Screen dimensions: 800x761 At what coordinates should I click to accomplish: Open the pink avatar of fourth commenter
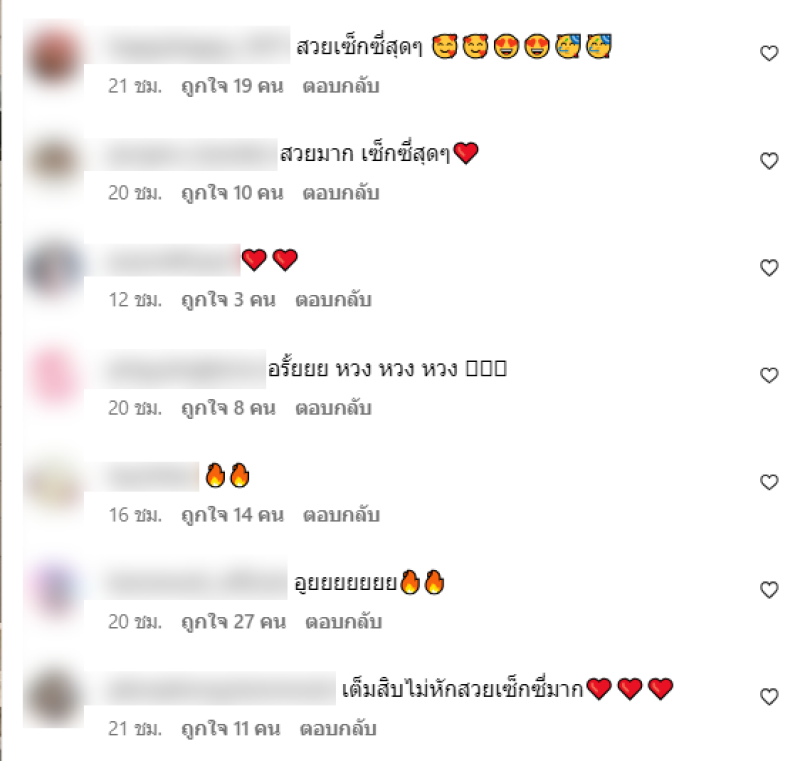coord(54,378)
